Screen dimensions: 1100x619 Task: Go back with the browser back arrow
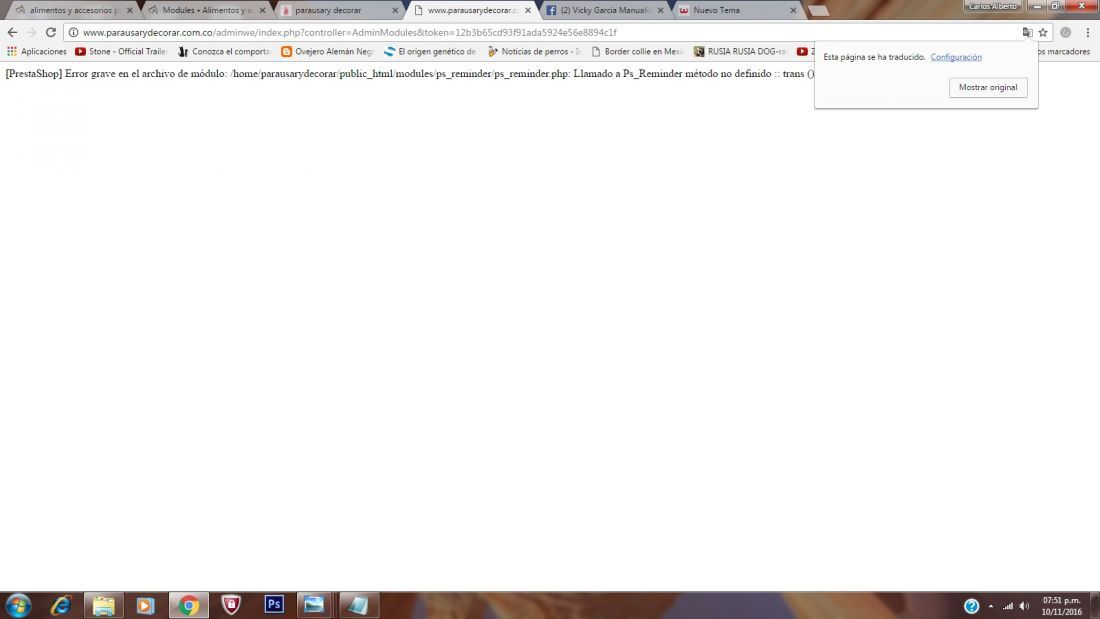coord(12,32)
